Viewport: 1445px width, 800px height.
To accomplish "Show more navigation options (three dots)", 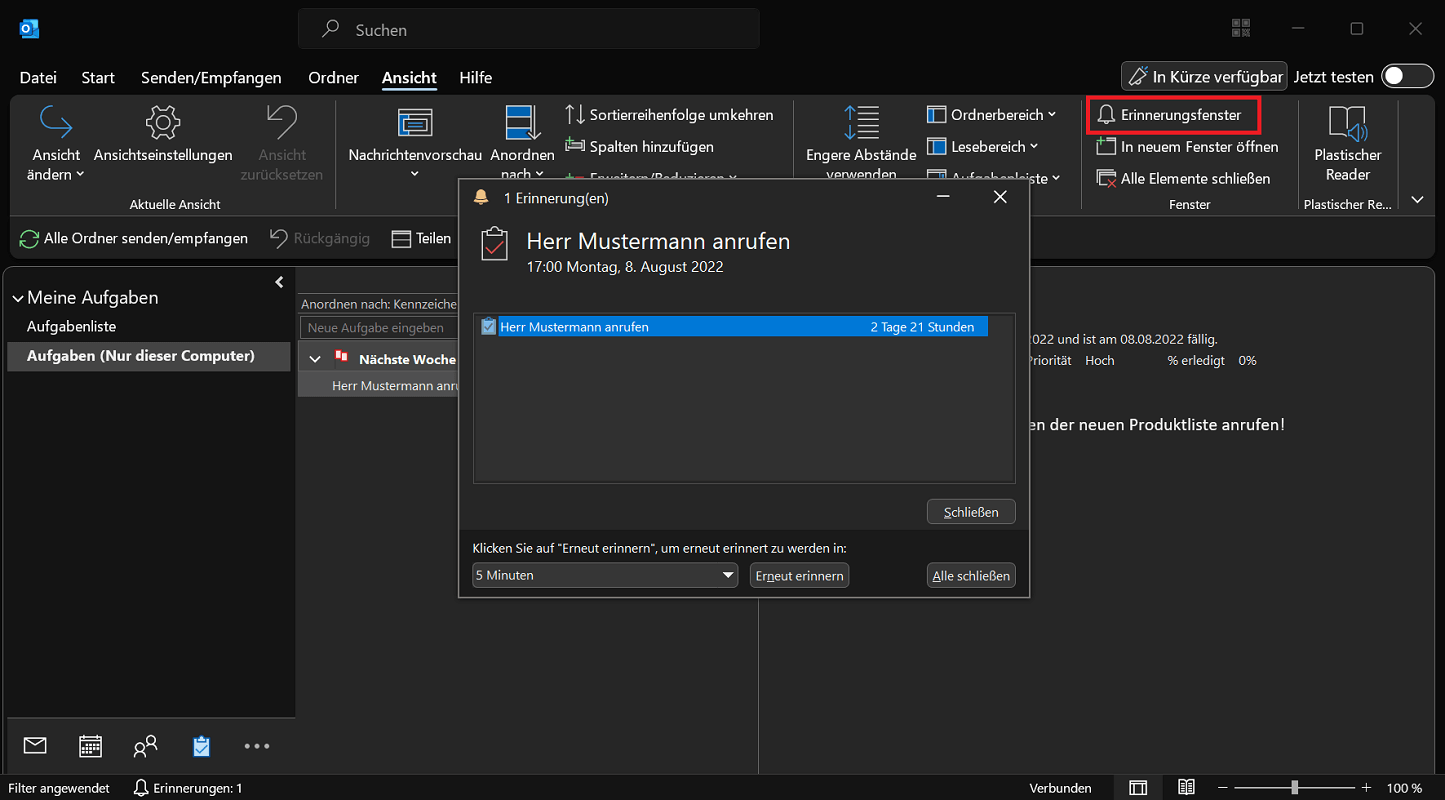I will tap(257, 746).
